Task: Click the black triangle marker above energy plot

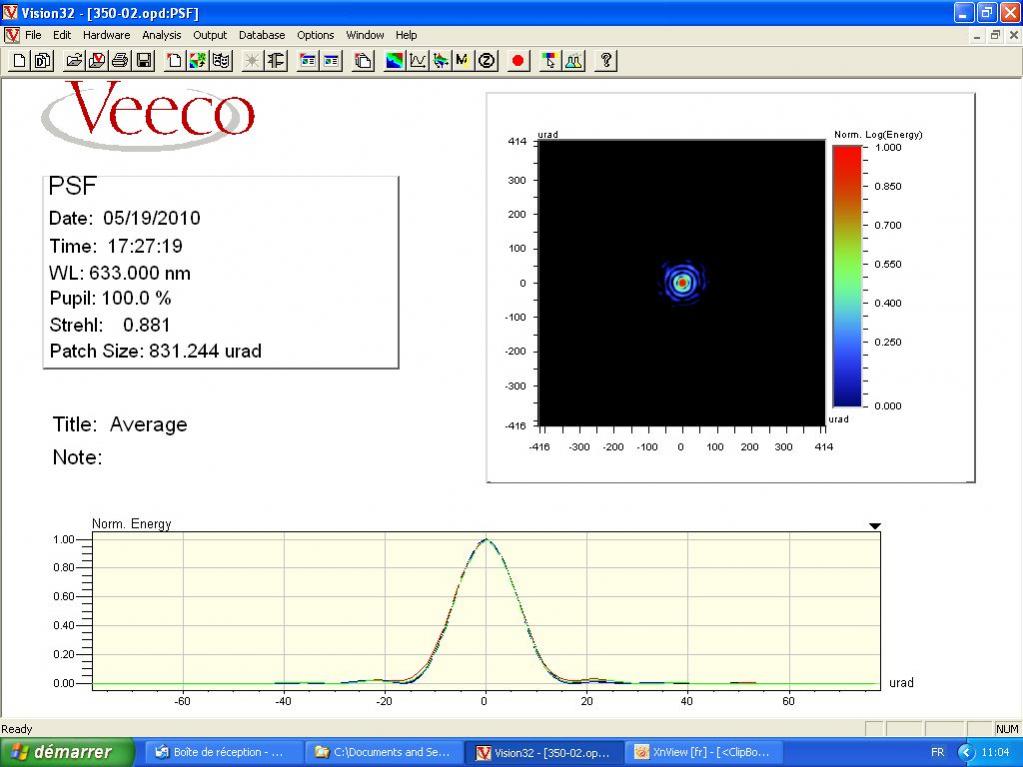Action: click(x=875, y=526)
